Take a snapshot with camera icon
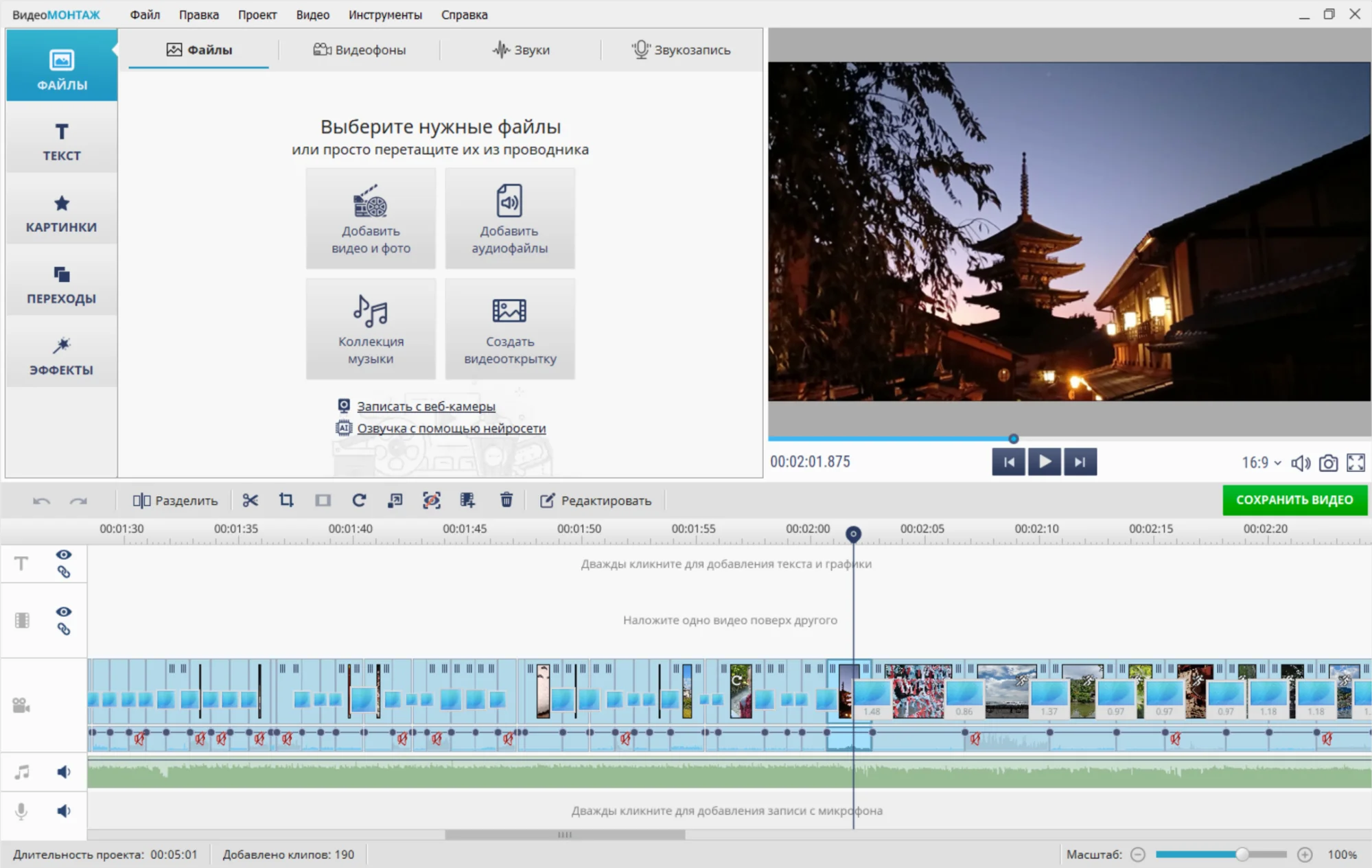 [x=1328, y=463]
